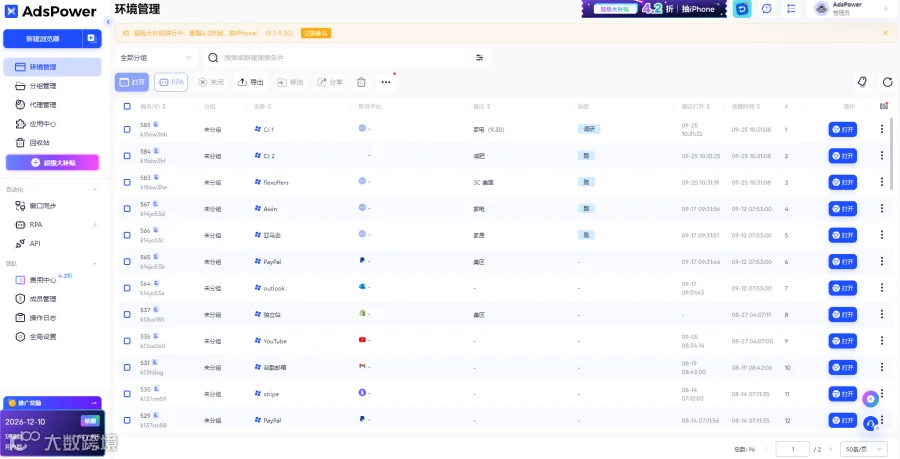Tick the checkbox for the YouTube profile
Screen dimensions: 900x459
pos(127,341)
